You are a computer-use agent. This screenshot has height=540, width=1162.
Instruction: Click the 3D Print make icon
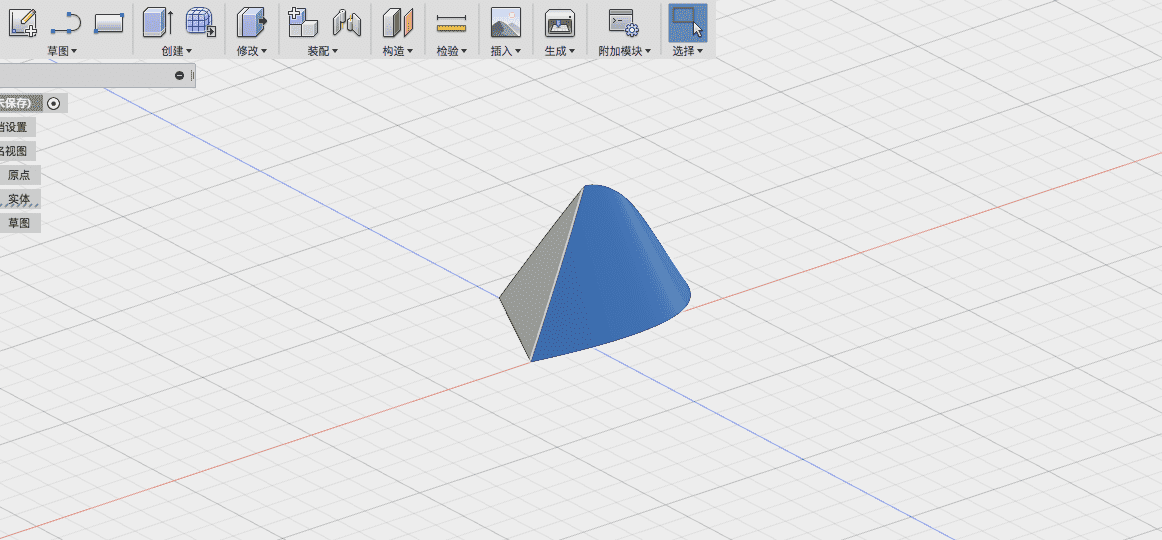[x=560, y=23]
